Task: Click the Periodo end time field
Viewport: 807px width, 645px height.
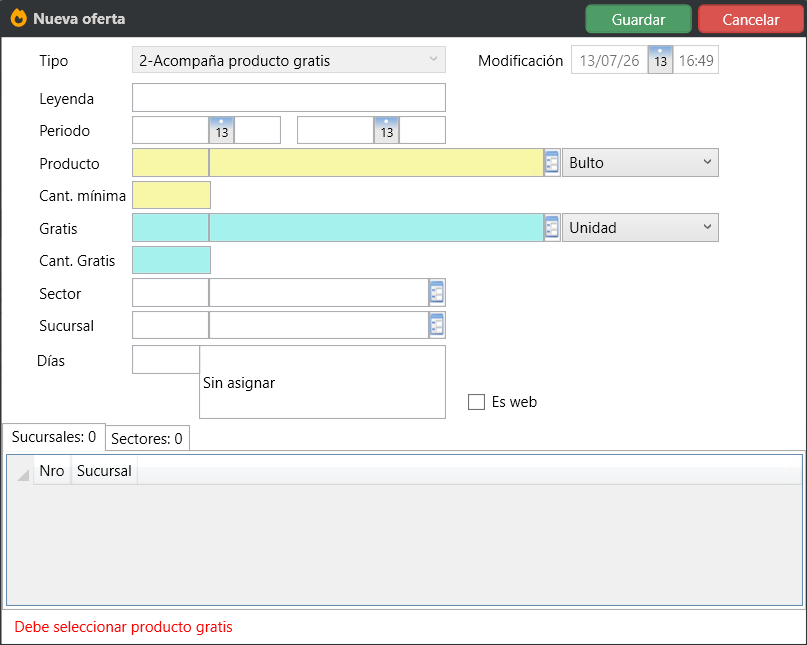Action: (423, 130)
